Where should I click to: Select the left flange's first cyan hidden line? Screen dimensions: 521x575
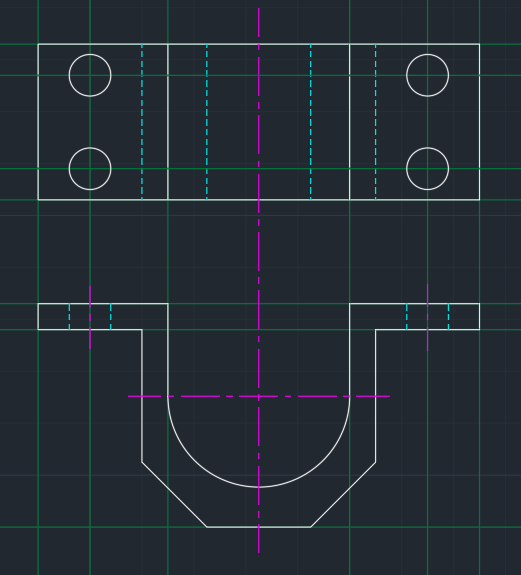point(69,316)
